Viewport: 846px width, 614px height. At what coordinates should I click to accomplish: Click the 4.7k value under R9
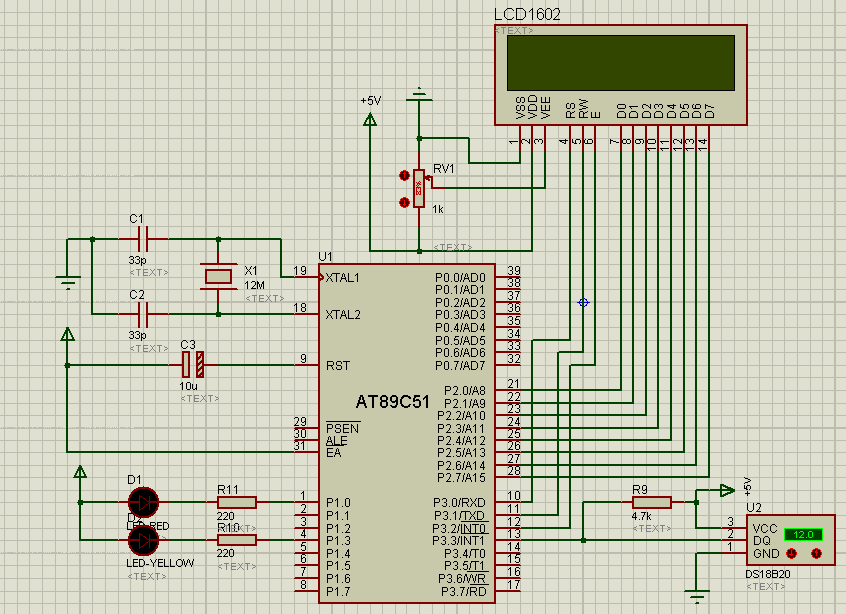642,516
